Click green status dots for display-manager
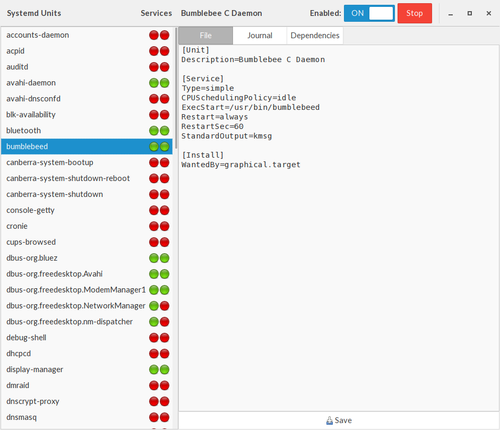500x430 pixels. coord(159,369)
